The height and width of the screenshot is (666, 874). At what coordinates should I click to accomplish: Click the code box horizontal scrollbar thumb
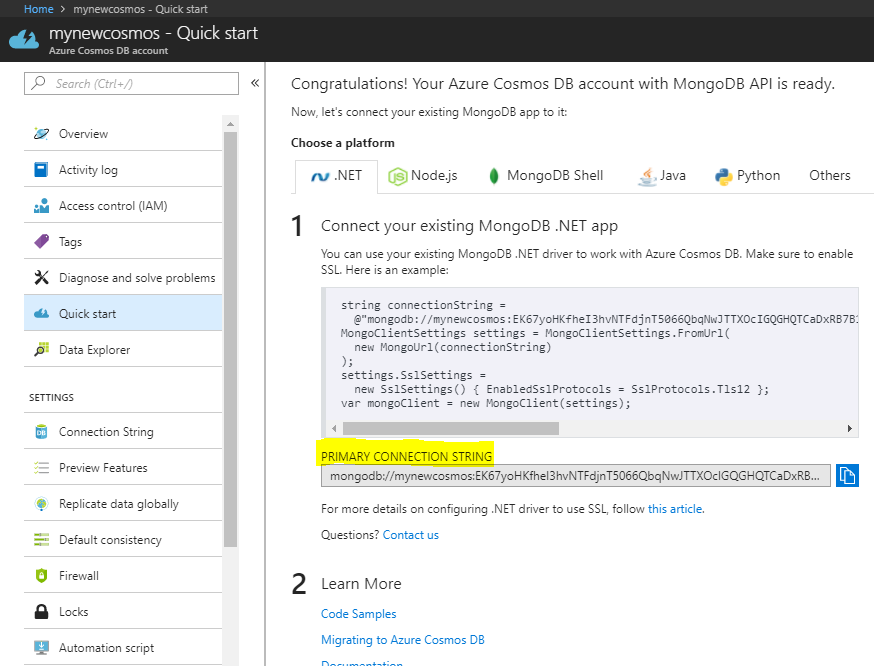coord(450,428)
